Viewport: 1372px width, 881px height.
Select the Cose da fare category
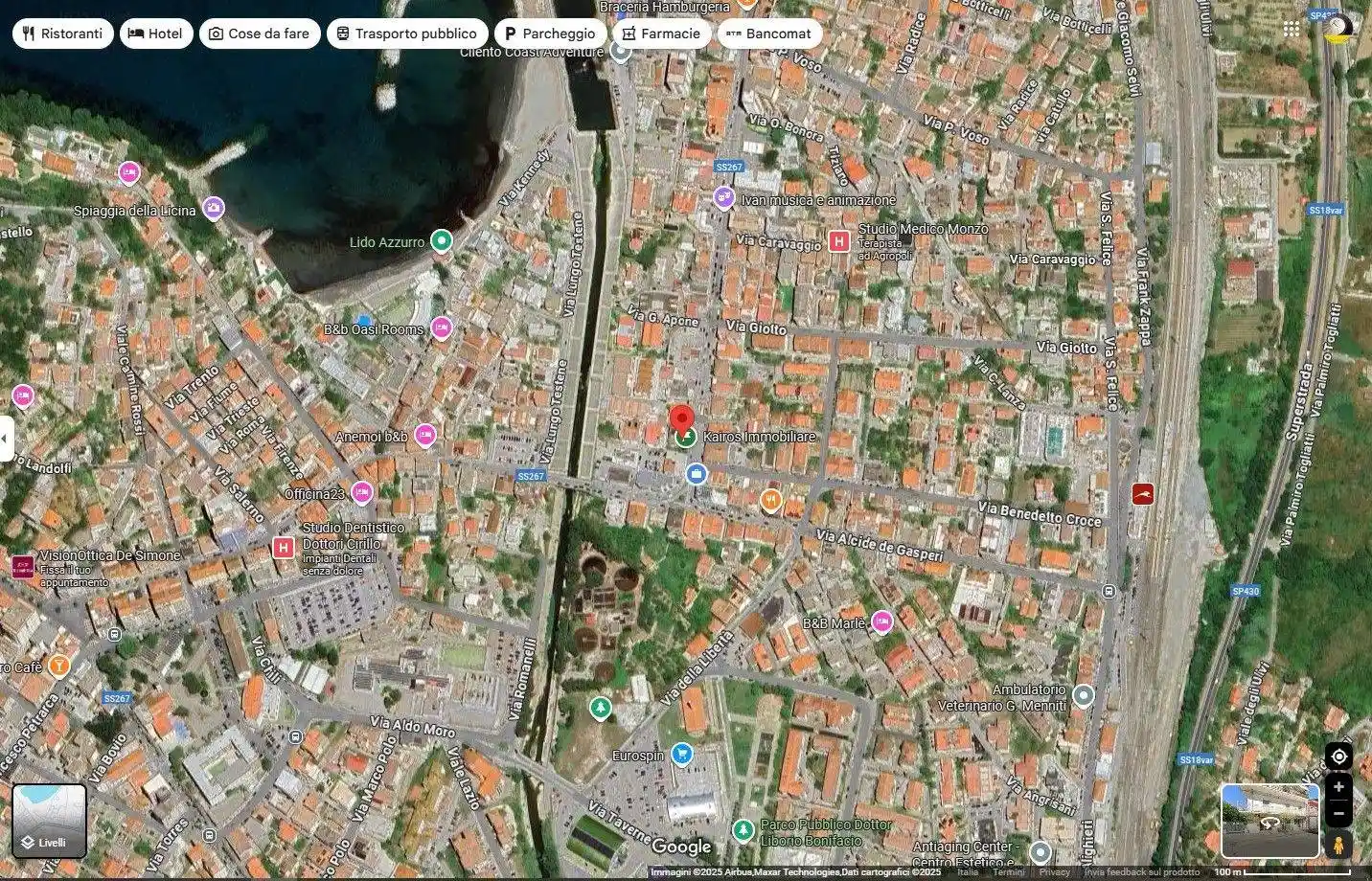(260, 33)
